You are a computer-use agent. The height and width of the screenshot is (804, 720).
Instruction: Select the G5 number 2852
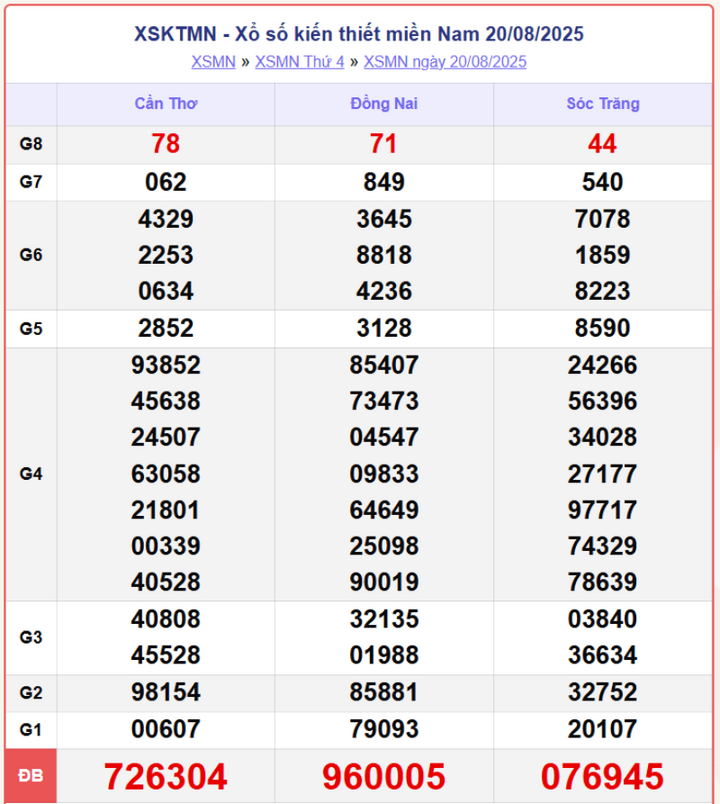tap(166, 328)
